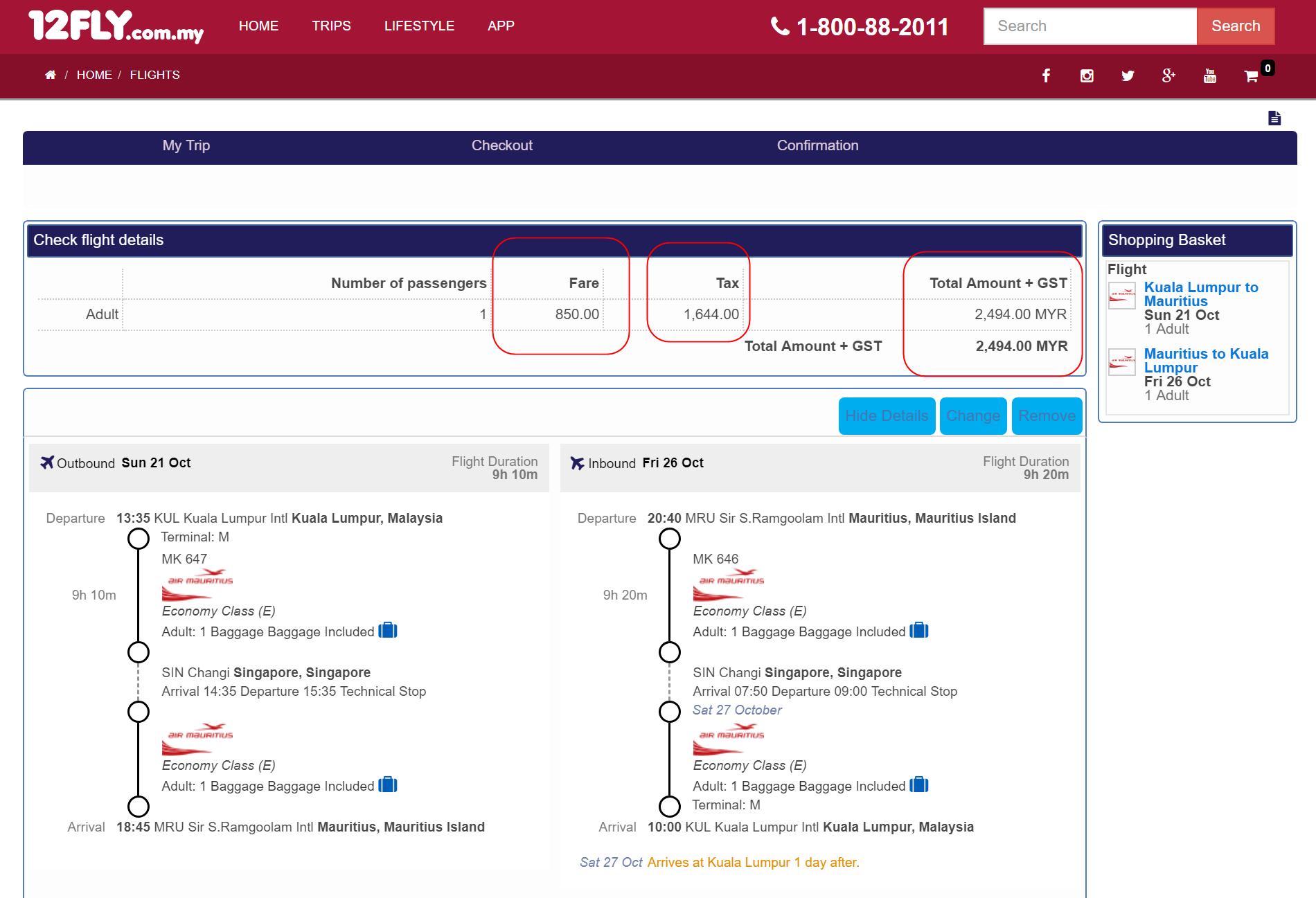Screen dimensions: 1316x898
Task: Select the Checkout step tab
Action: coord(502,145)
